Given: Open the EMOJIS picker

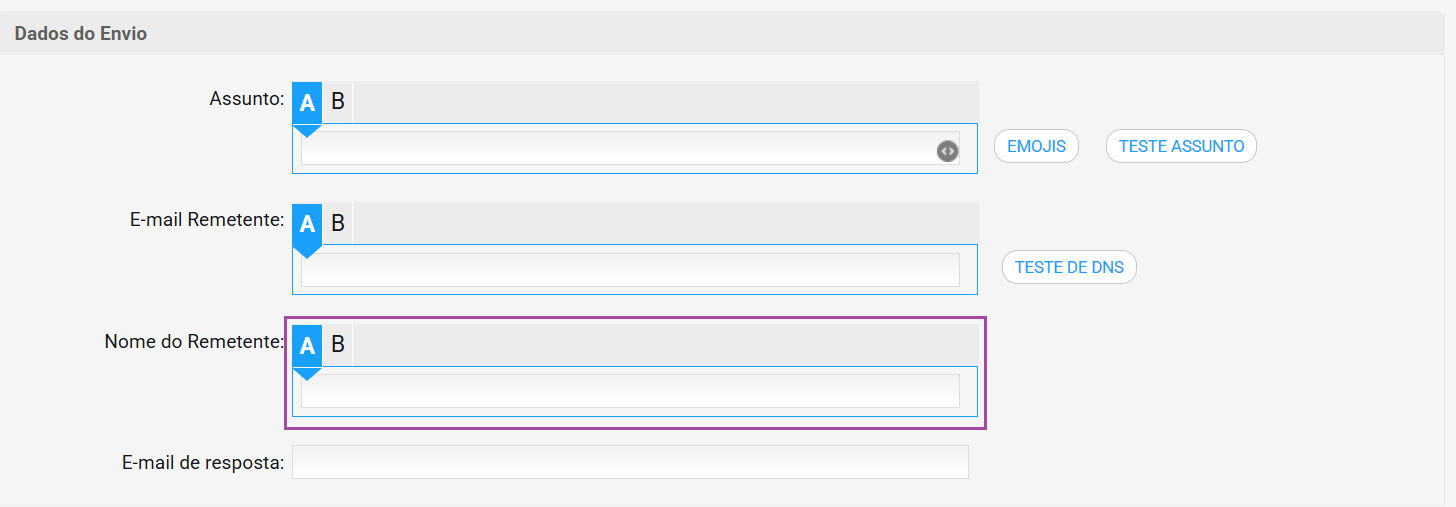Looking at the screenshot, I should pyautogui.click(x=1036, y=146).
